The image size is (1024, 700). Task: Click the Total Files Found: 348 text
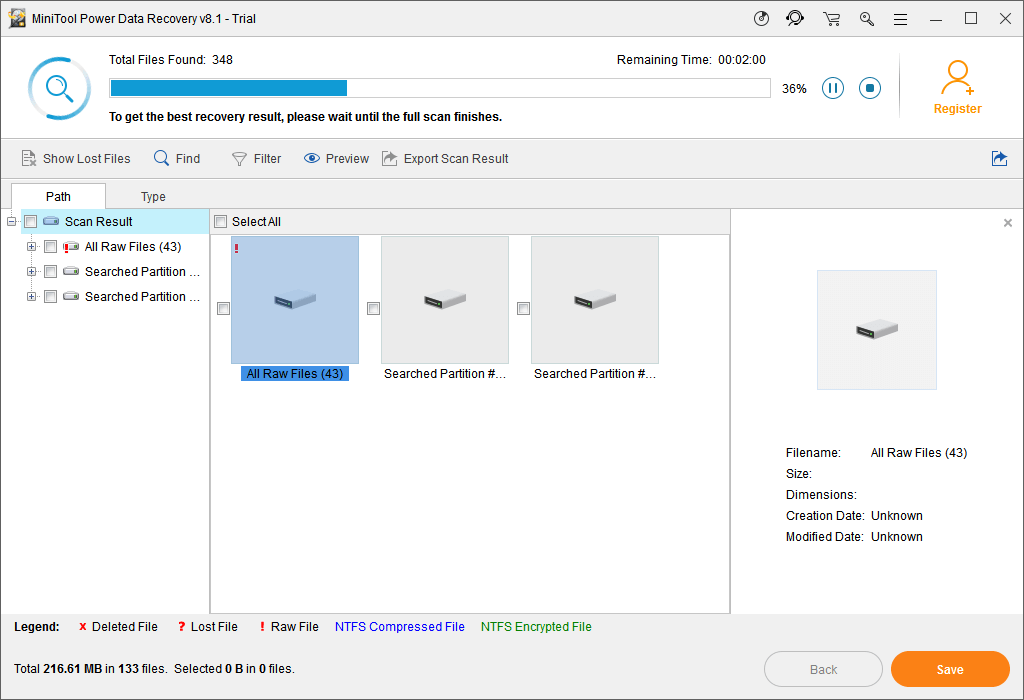(x=170, y=60)
